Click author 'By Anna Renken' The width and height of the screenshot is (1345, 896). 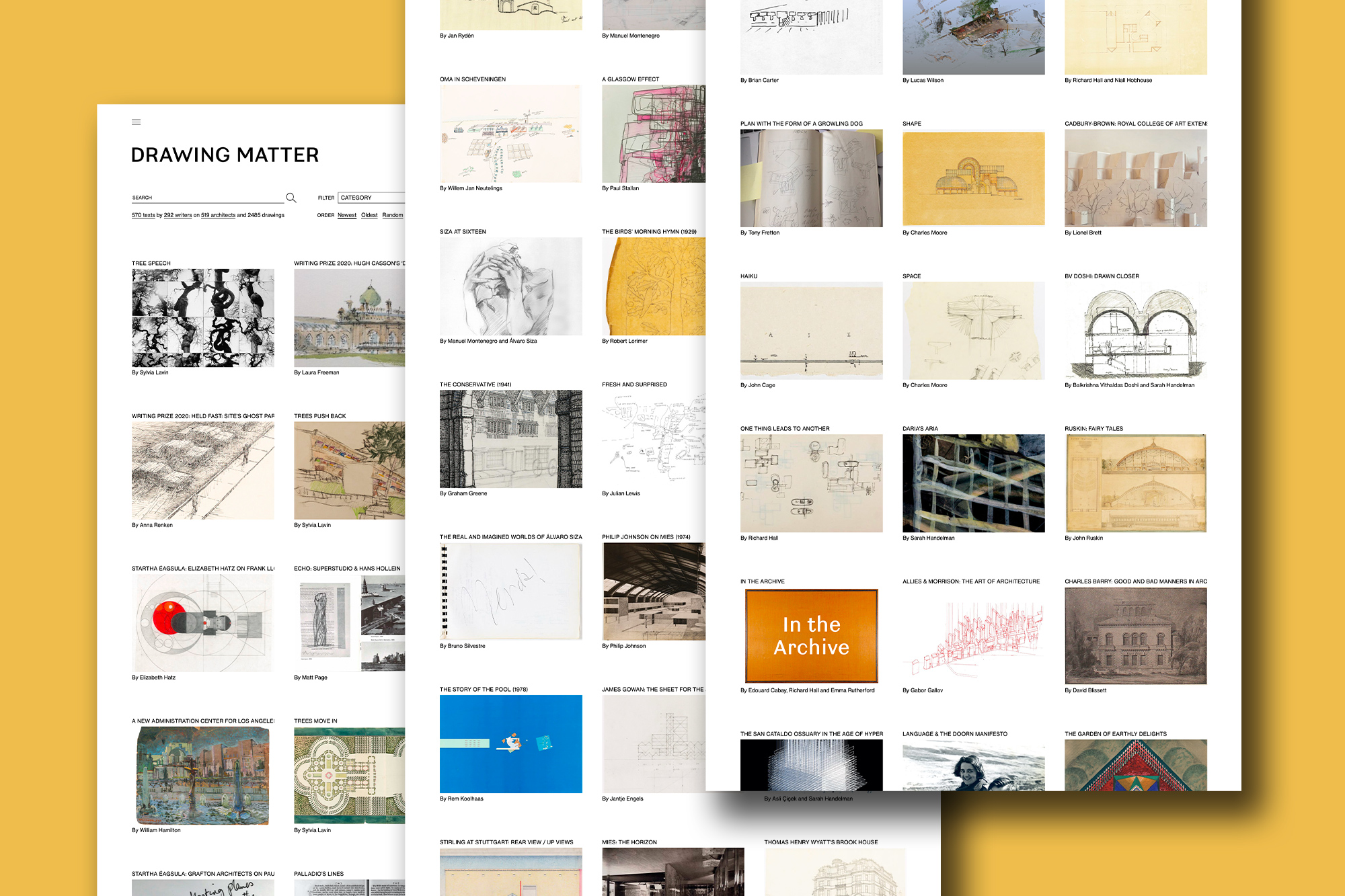[152, 525]
